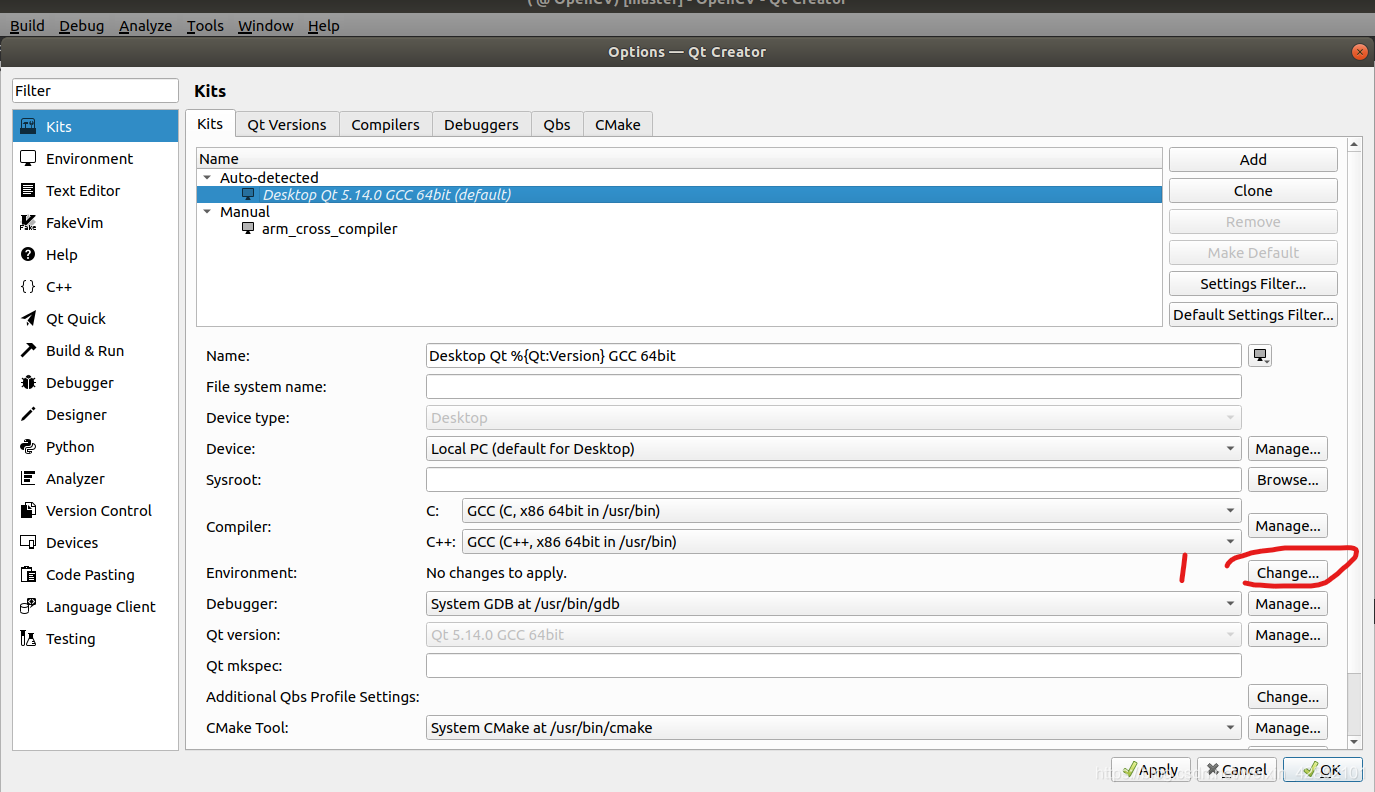This screenshot has width=1375, height=792.
Task: Open the Analyzer settings category
Action: (x=95, y=478)
